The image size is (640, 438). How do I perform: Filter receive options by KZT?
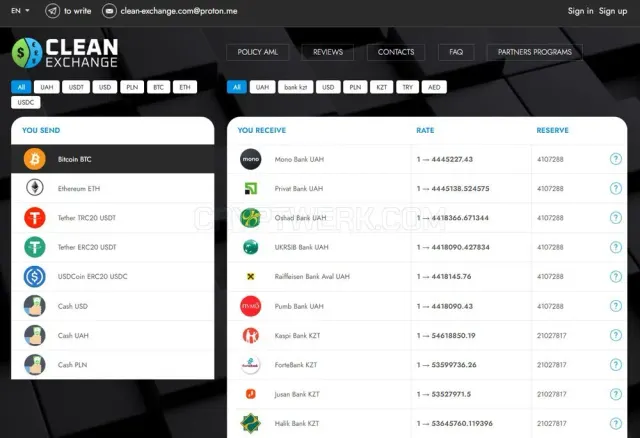(x=382, y=87)
